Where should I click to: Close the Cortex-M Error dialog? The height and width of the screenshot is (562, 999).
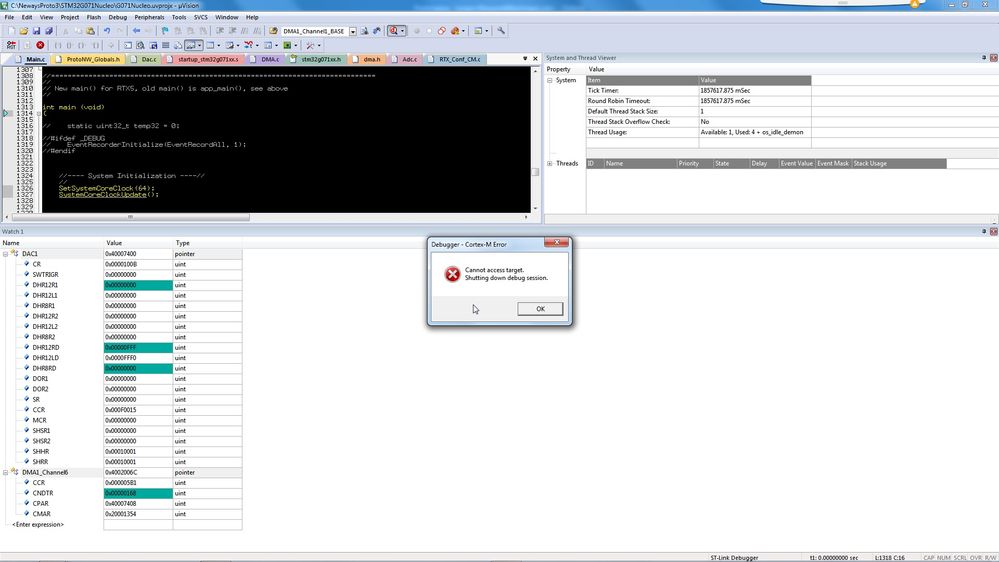[556, 242]
